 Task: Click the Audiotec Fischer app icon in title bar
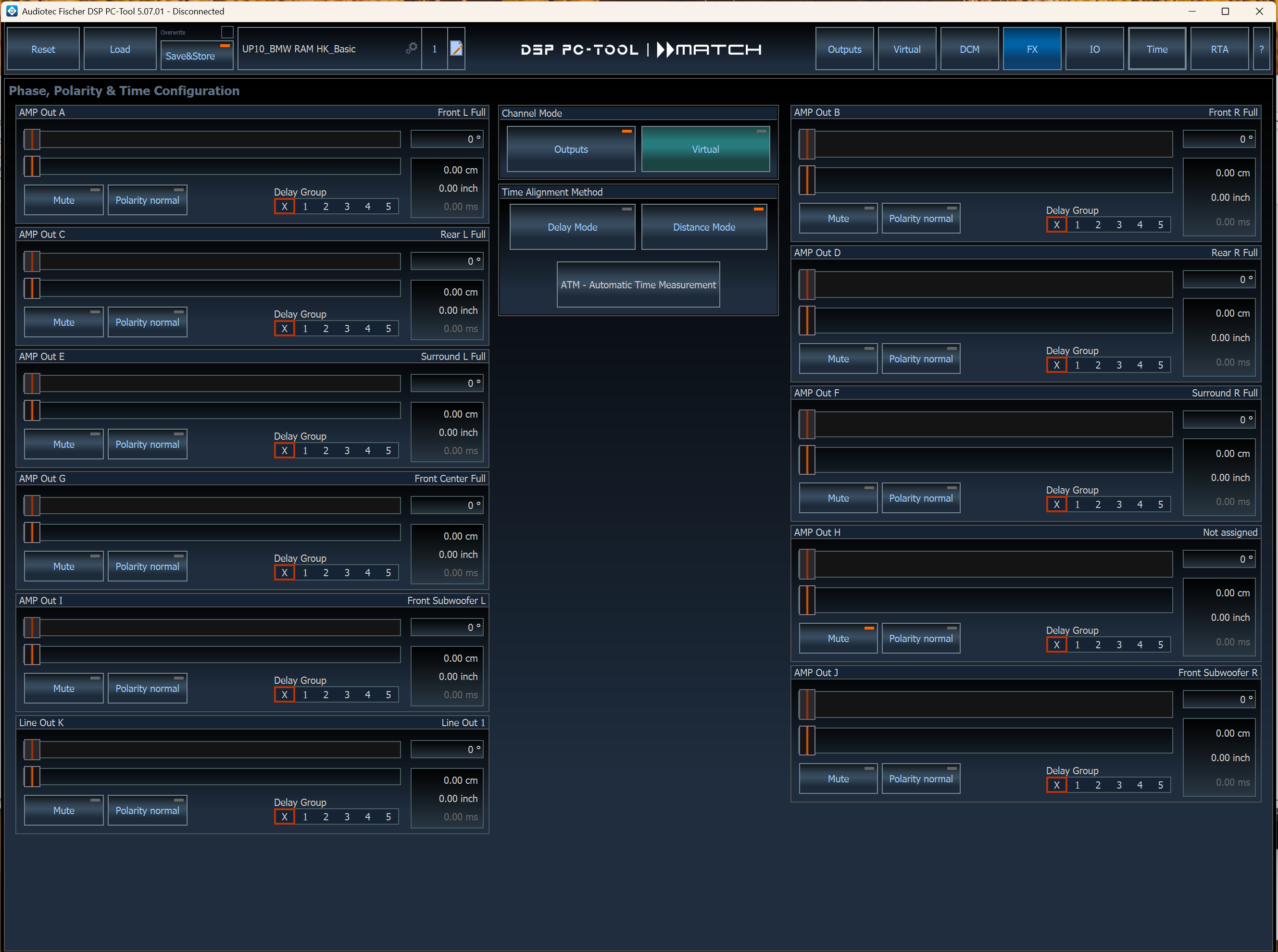[11, 11]
